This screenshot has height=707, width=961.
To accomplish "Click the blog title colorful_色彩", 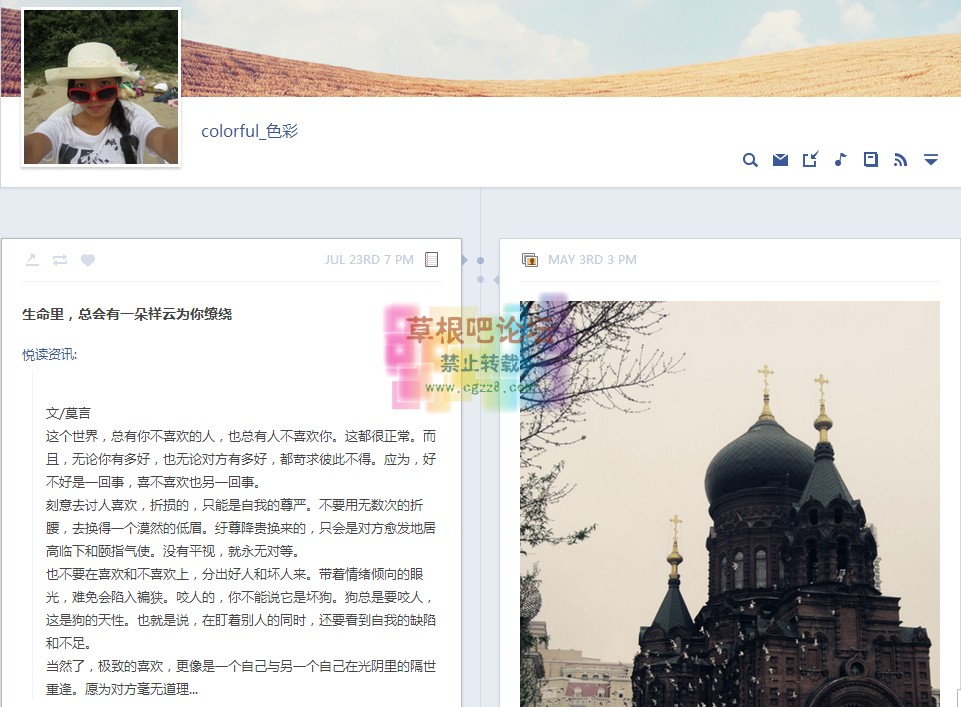I will 249,131.
